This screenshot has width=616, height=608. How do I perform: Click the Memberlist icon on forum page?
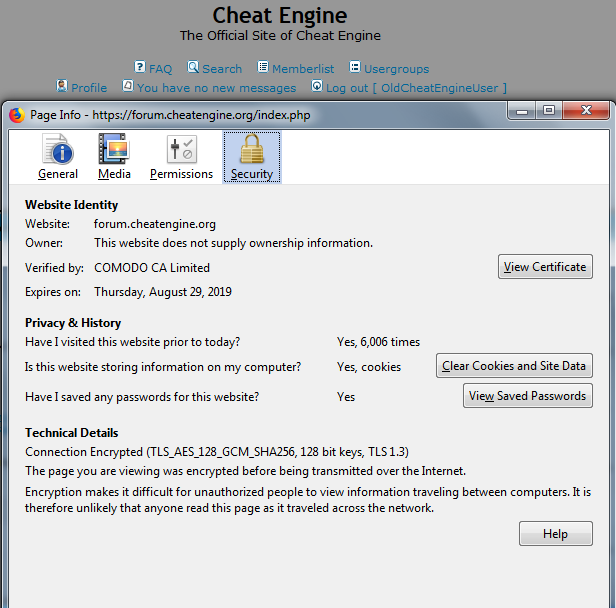pos(263,67)
